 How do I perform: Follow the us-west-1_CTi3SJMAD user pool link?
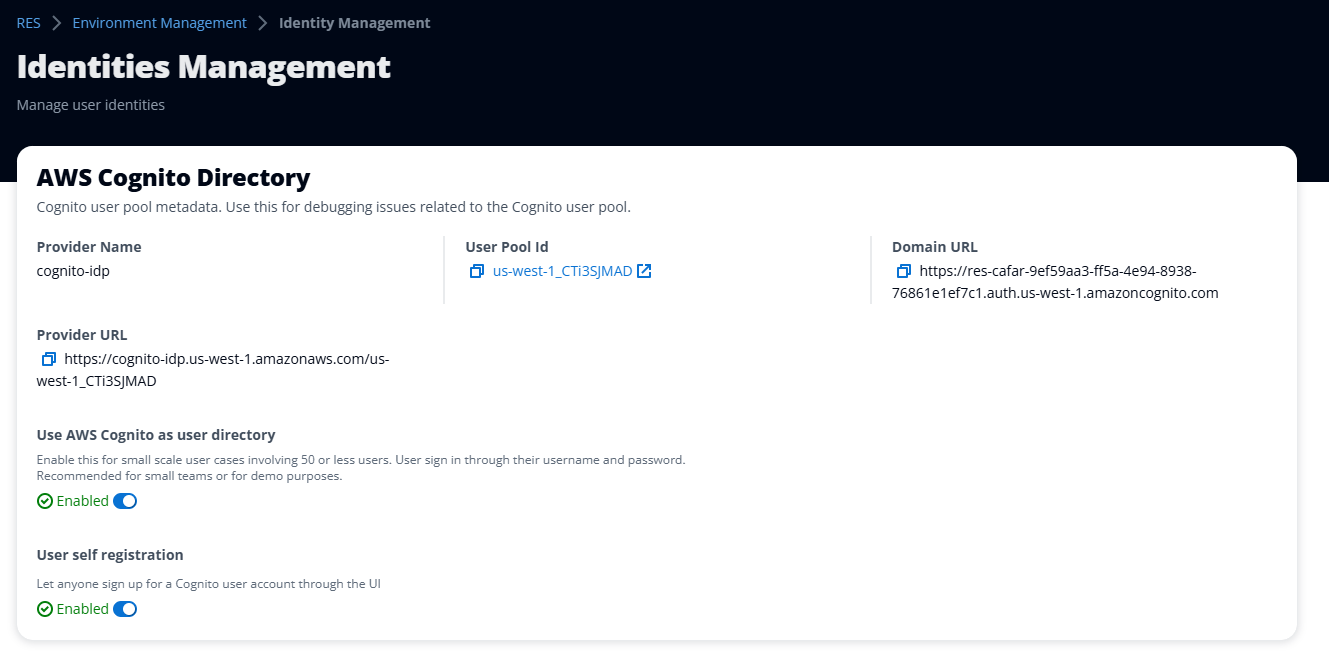pos(560,270)
